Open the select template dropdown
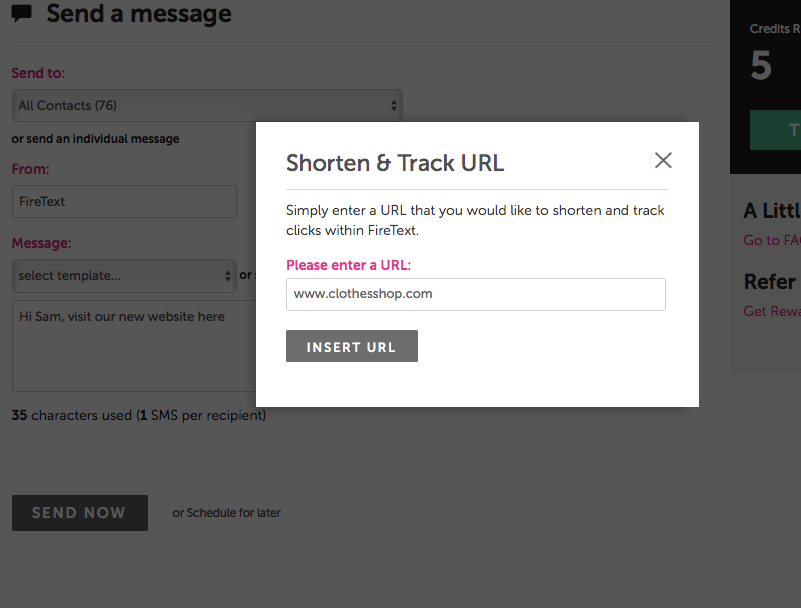The width and height of the screenshot is (801, 608). (124, 276)
